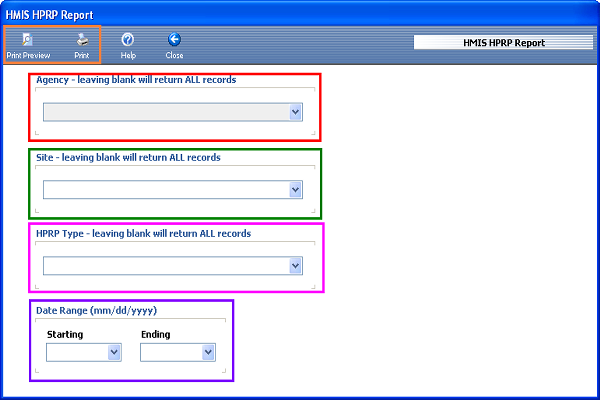Click the Print toolbar icon
Screen dimensions: 600x400
[x=82, y=45]
